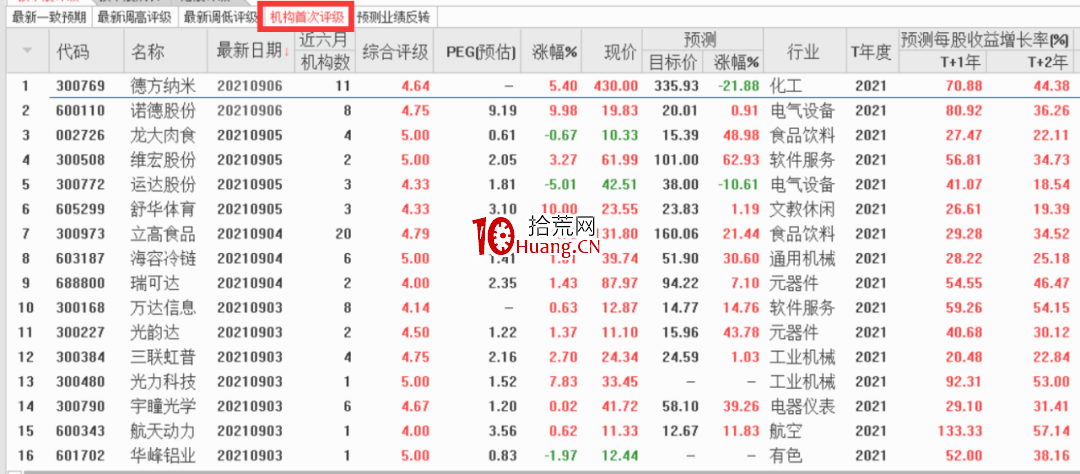Screen dimensions: 1080x474
Task: Select stock name 万达信息
Action: point(163,308)
